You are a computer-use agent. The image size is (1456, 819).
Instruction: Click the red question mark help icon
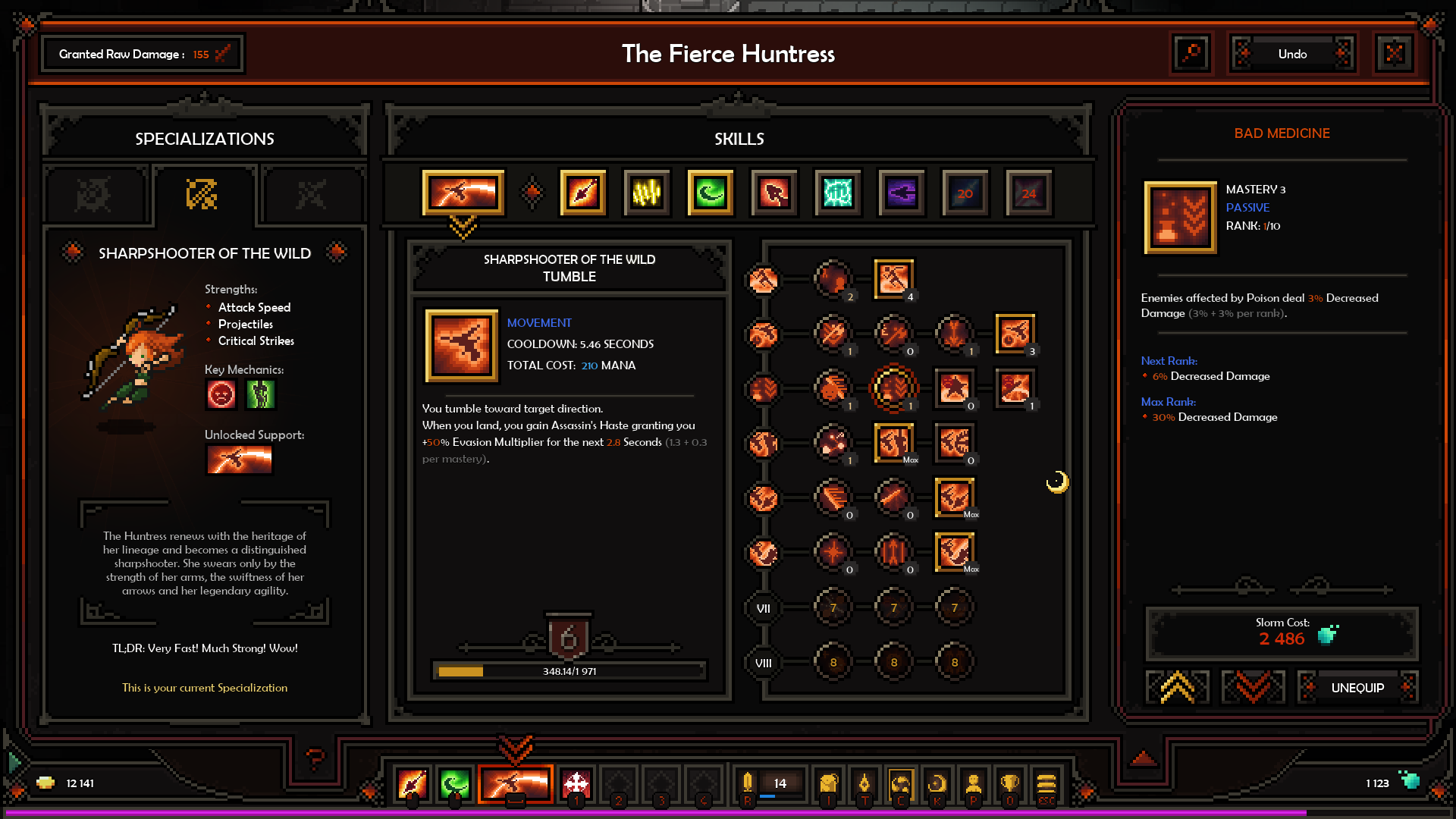point(315,758)
